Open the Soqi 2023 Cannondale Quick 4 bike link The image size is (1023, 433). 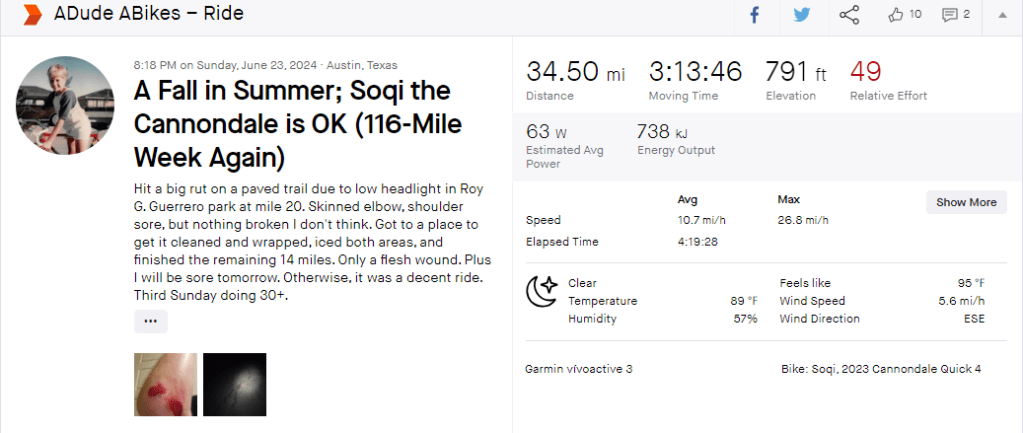(880, 369)
